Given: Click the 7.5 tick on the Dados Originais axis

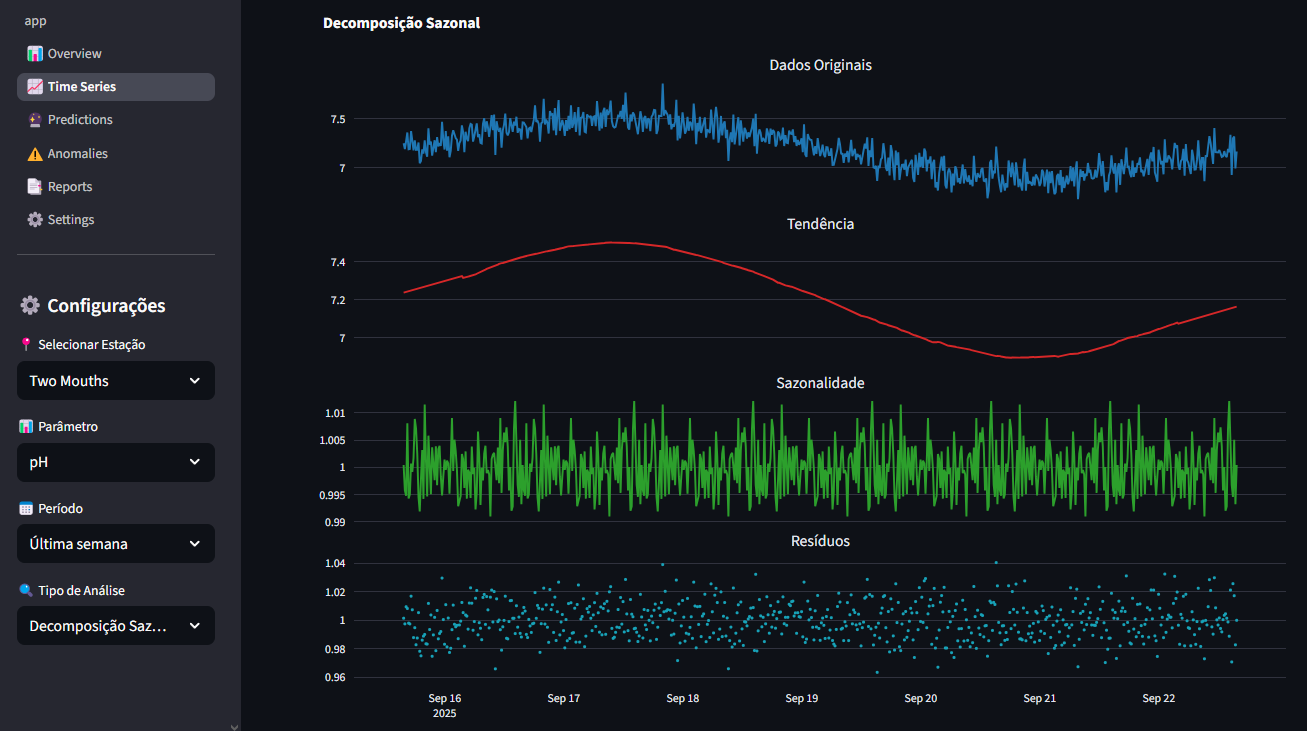Looking at the screenshot, I should coord(338,120).
